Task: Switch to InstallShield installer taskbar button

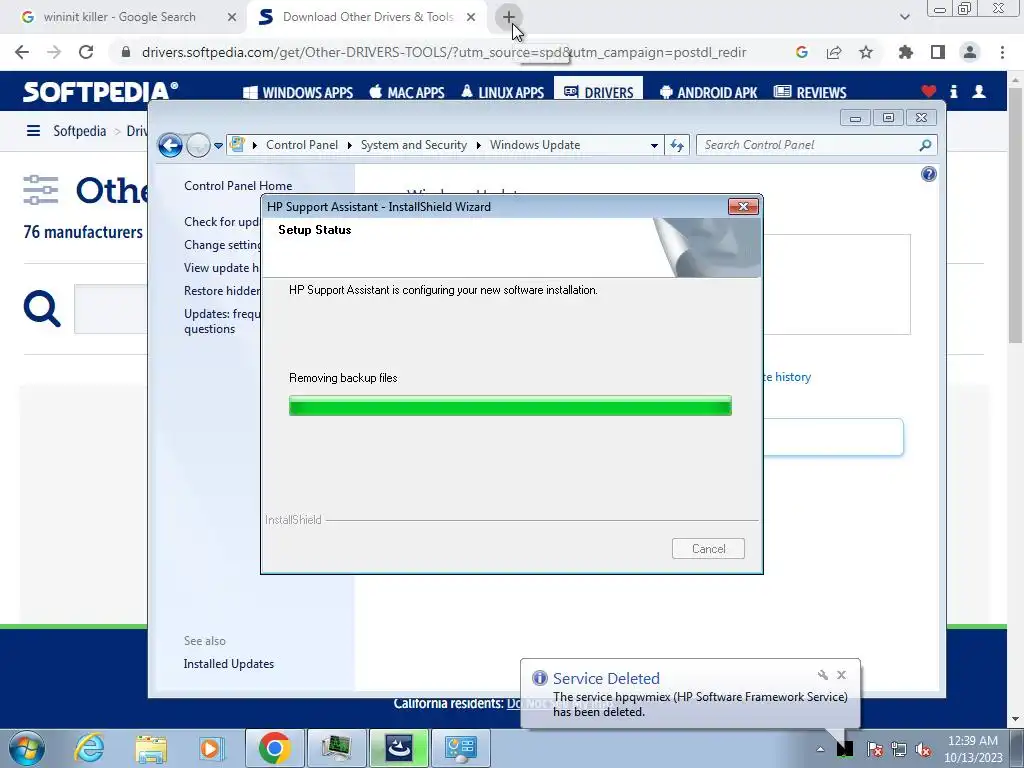Action: click(399, 748)
